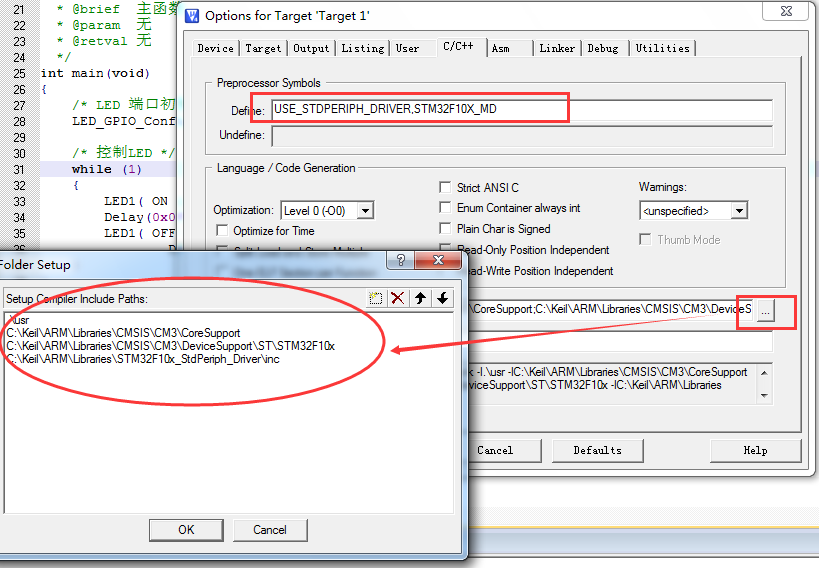
Task: Enable Strict ANSI C checkbox
Action: (445, 187)
